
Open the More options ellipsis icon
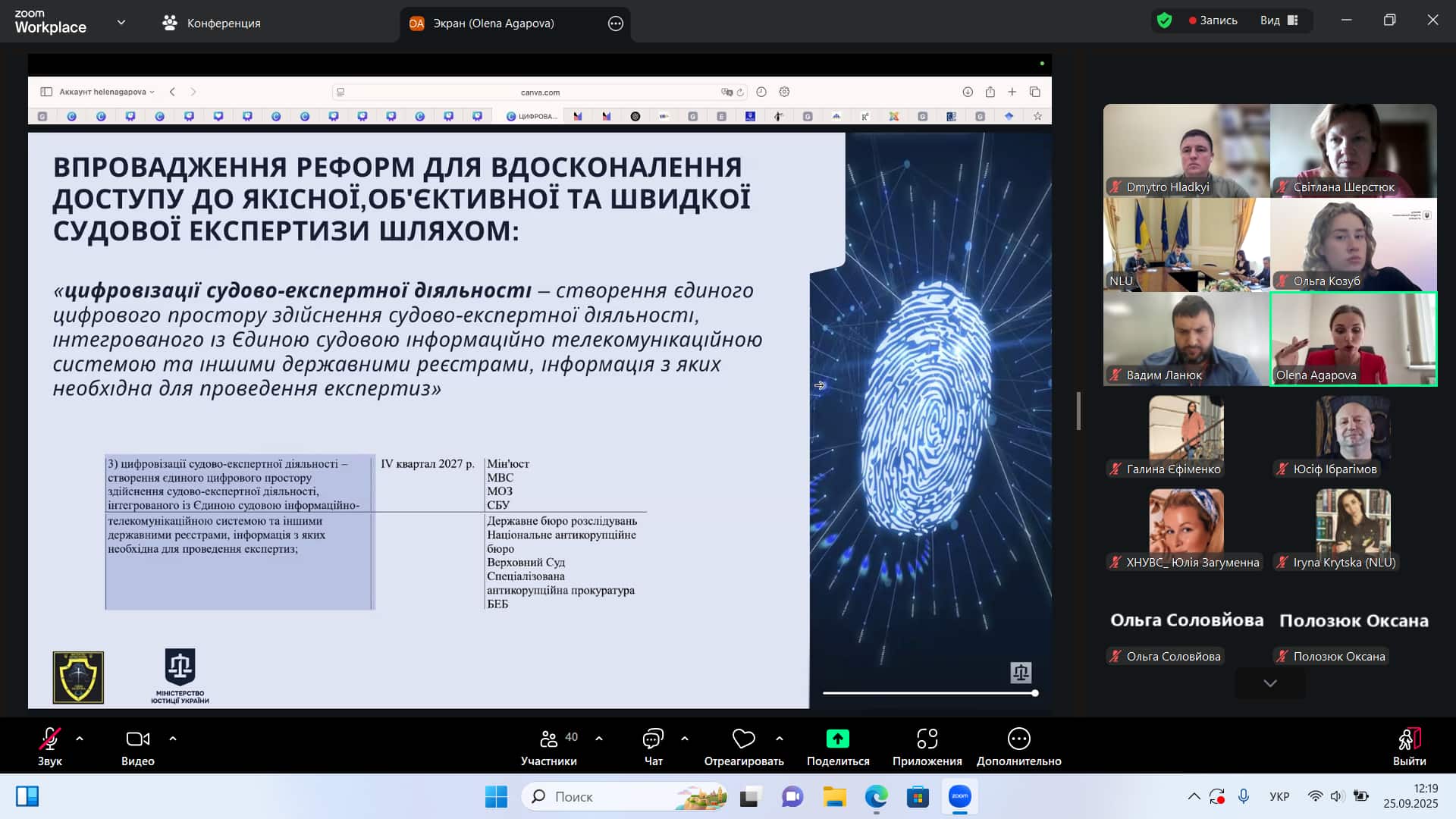click(1018, 739)
